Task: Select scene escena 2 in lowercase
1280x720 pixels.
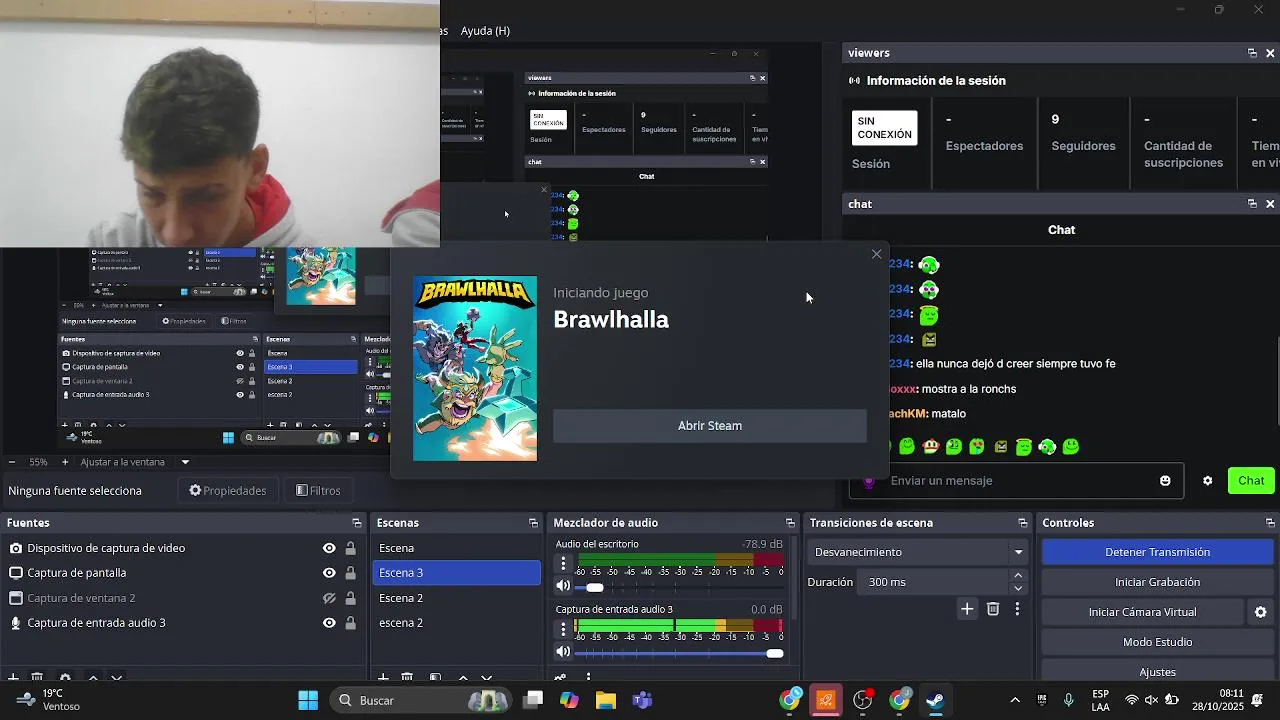Action: [x=456, y=623]
